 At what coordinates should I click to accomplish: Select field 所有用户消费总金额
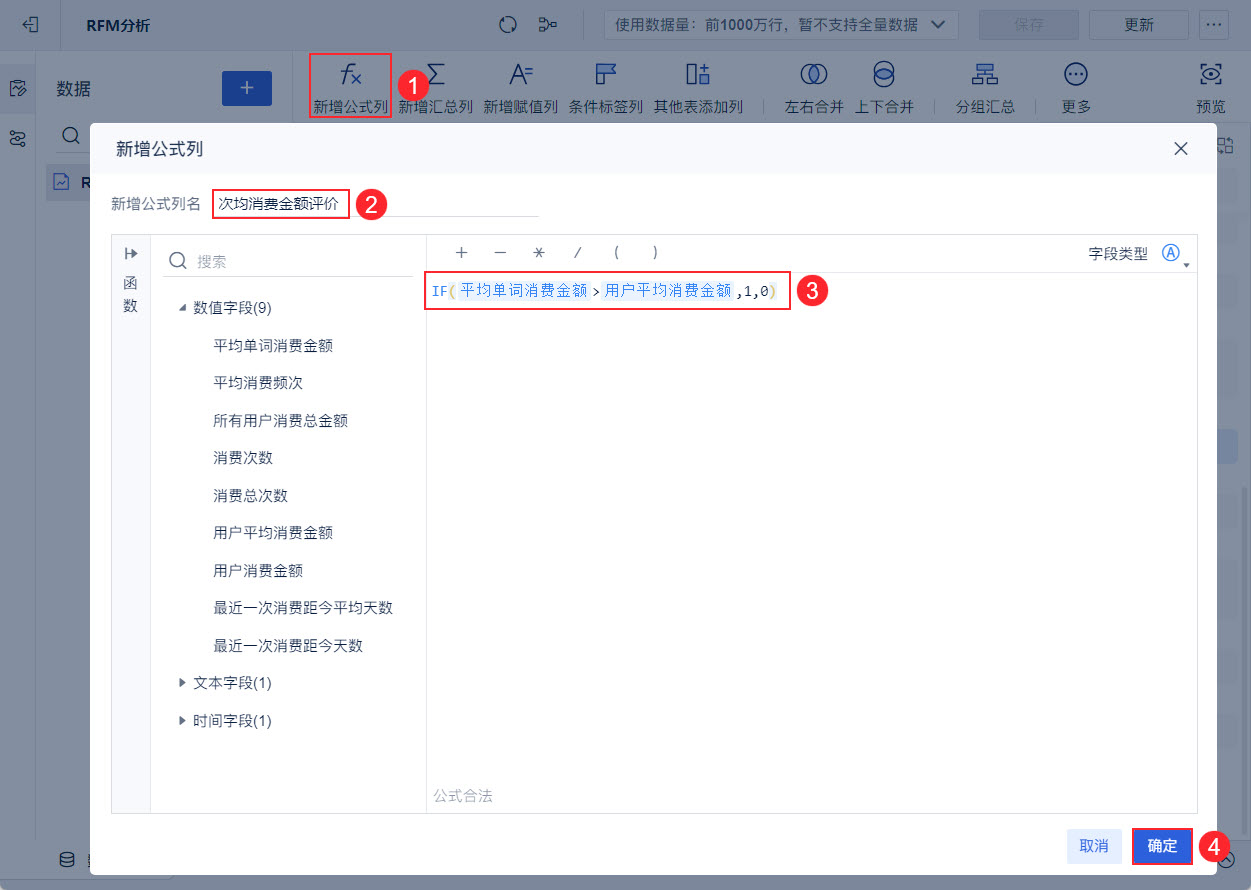pyautogui.click(x=280, y=421)
